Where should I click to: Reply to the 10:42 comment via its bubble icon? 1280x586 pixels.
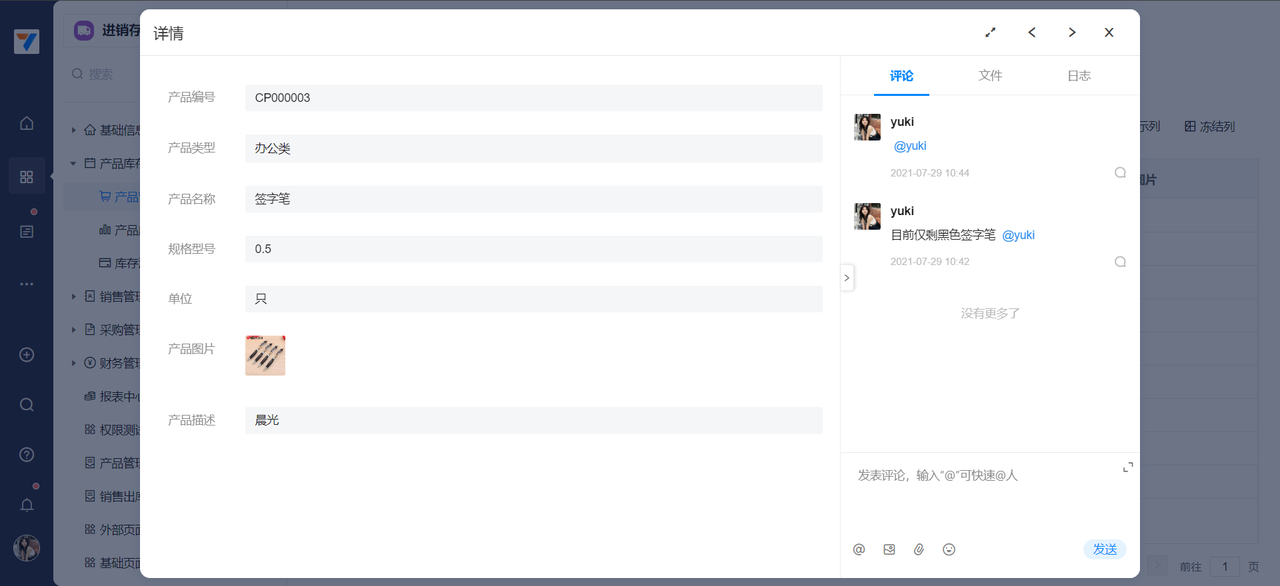(x=1120, y=261)
